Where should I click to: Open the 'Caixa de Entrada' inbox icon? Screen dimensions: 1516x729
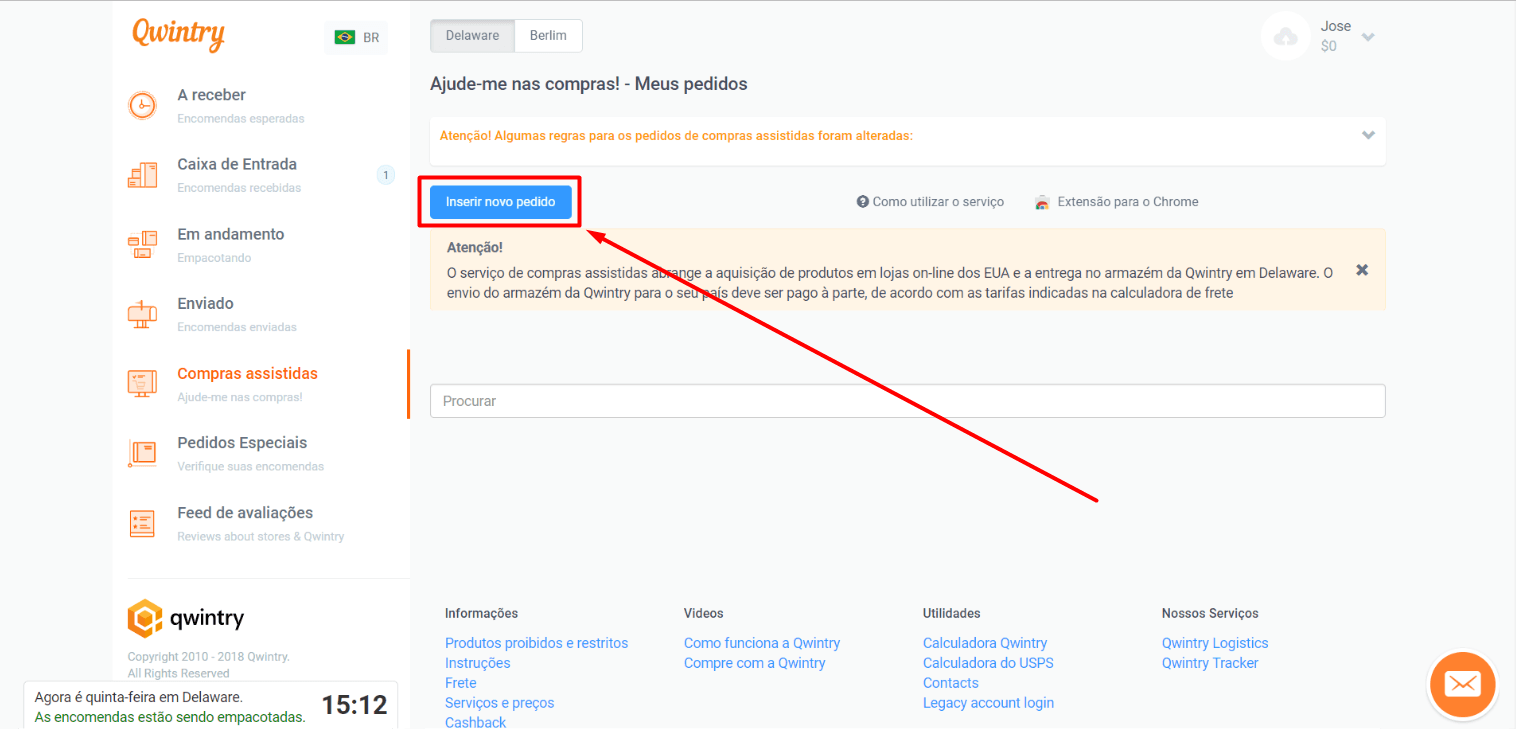pos(143,174)
